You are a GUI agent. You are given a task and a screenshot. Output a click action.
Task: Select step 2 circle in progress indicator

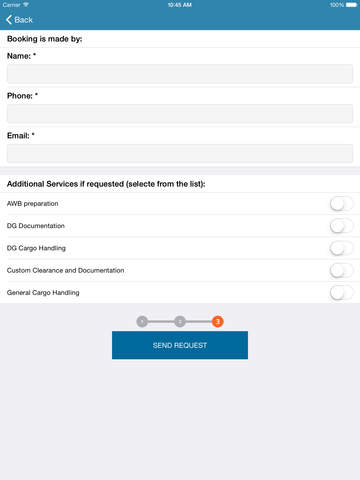click(x=180, y=321)
